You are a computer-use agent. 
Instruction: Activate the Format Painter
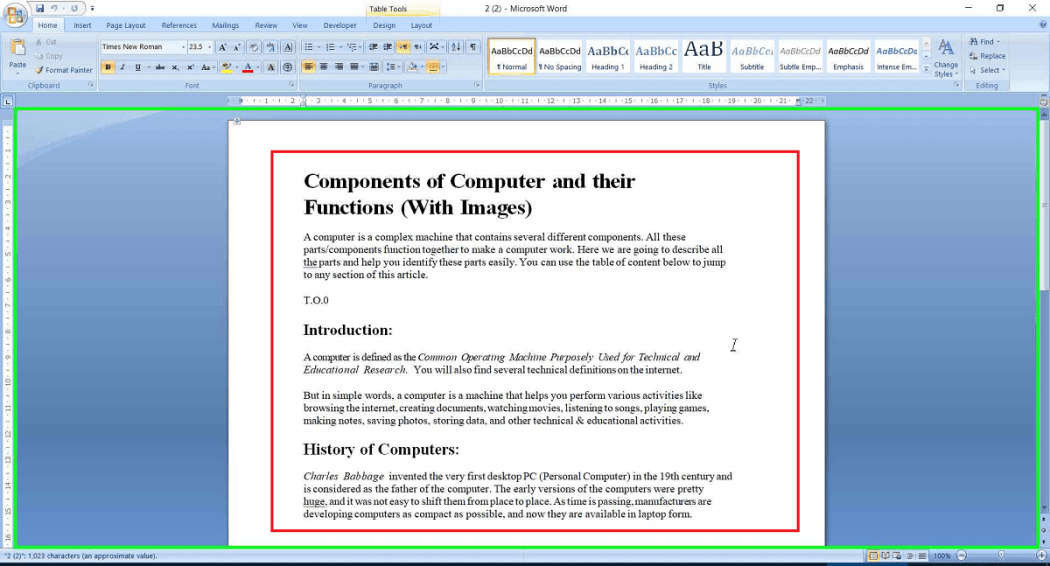point(64,70)
